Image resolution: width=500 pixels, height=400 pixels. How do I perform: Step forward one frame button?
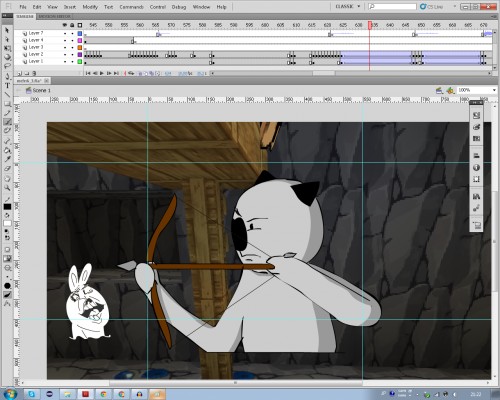(x=109, y=73)
